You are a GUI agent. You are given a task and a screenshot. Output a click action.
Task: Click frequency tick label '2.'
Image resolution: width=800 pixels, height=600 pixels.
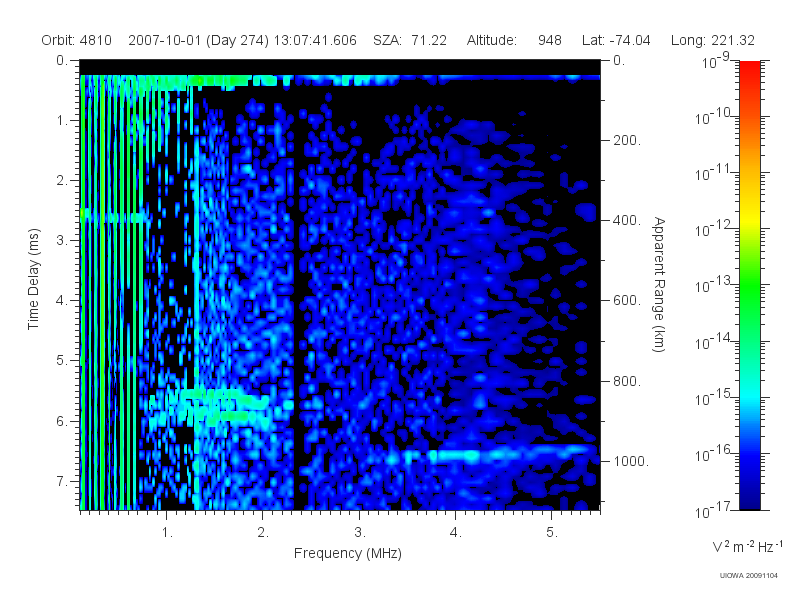(x=263, y=533)
